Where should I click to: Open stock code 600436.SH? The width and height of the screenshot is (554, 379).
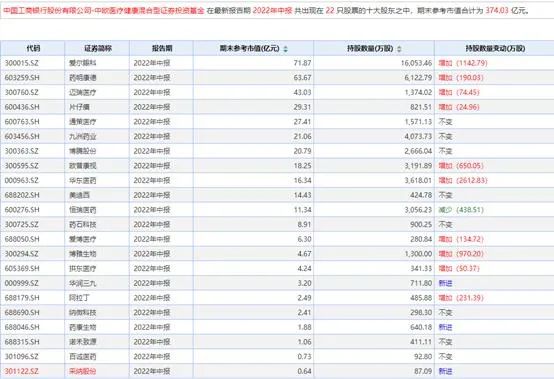[x=22, y=107]
